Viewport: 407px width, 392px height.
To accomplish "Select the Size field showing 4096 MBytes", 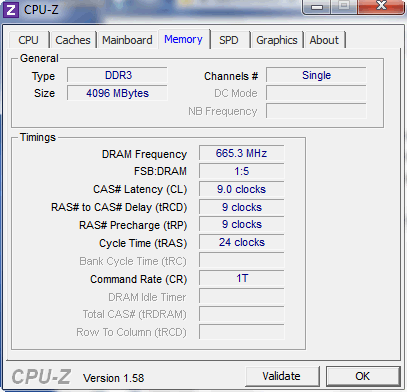I will point(117,93).
